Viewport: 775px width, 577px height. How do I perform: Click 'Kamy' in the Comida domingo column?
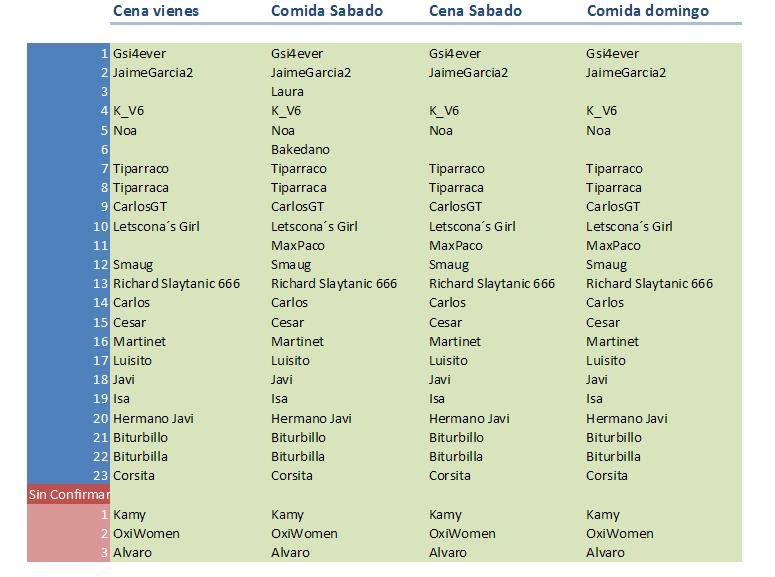[603, 515]
